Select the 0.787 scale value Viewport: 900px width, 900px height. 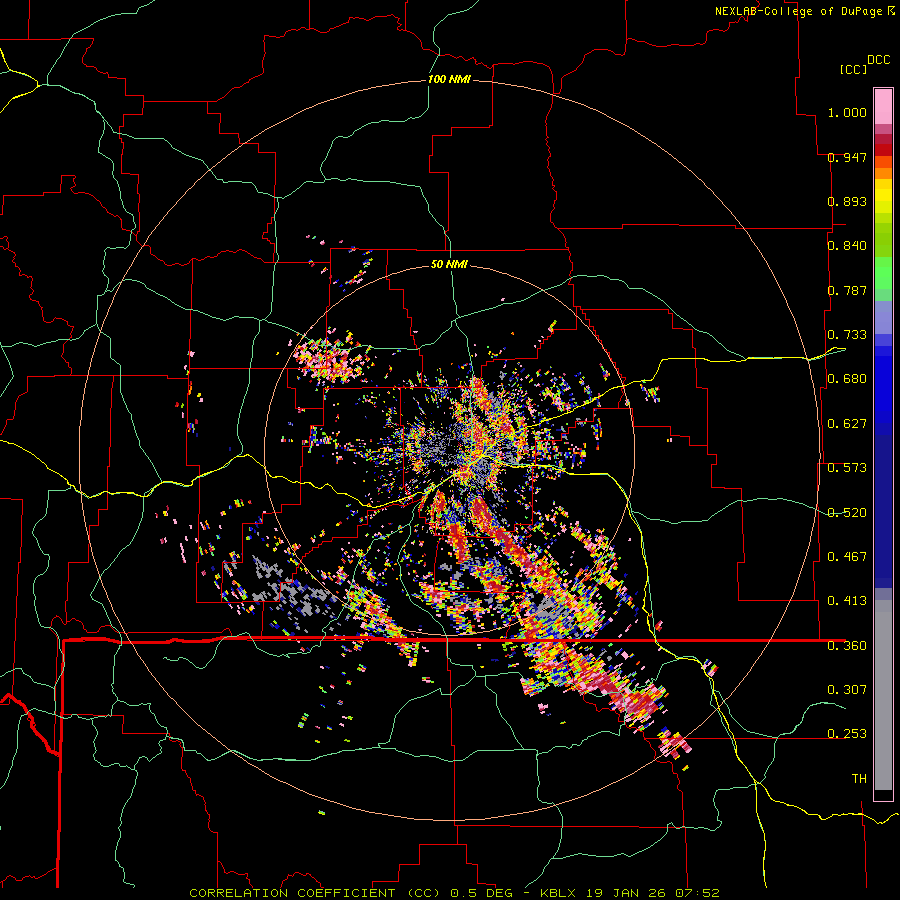[847, 290]
